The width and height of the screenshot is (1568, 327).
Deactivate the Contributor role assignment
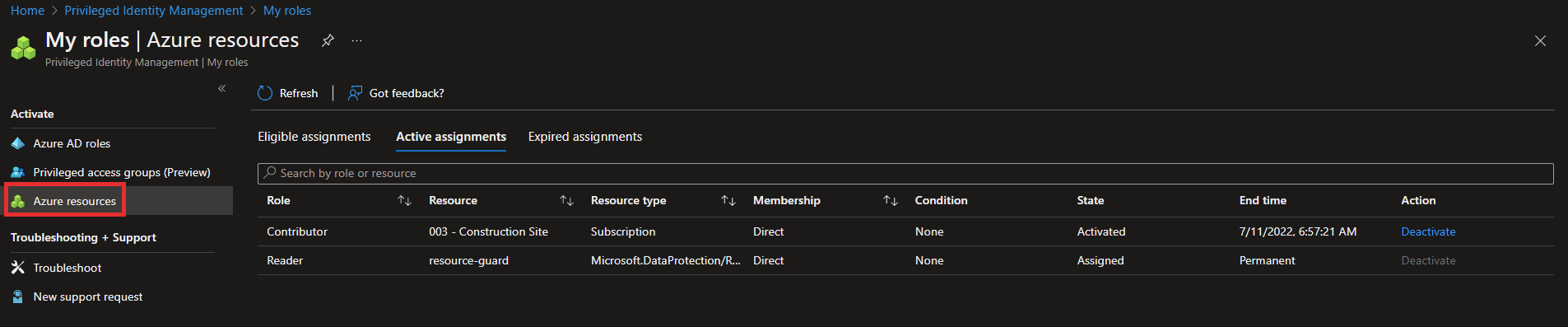click(1428, 231)
